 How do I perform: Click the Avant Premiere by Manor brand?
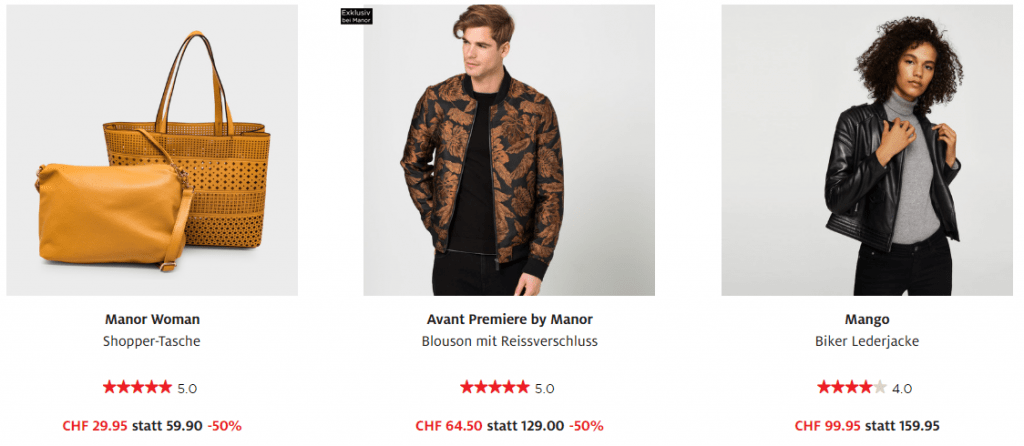coord(509,319)
